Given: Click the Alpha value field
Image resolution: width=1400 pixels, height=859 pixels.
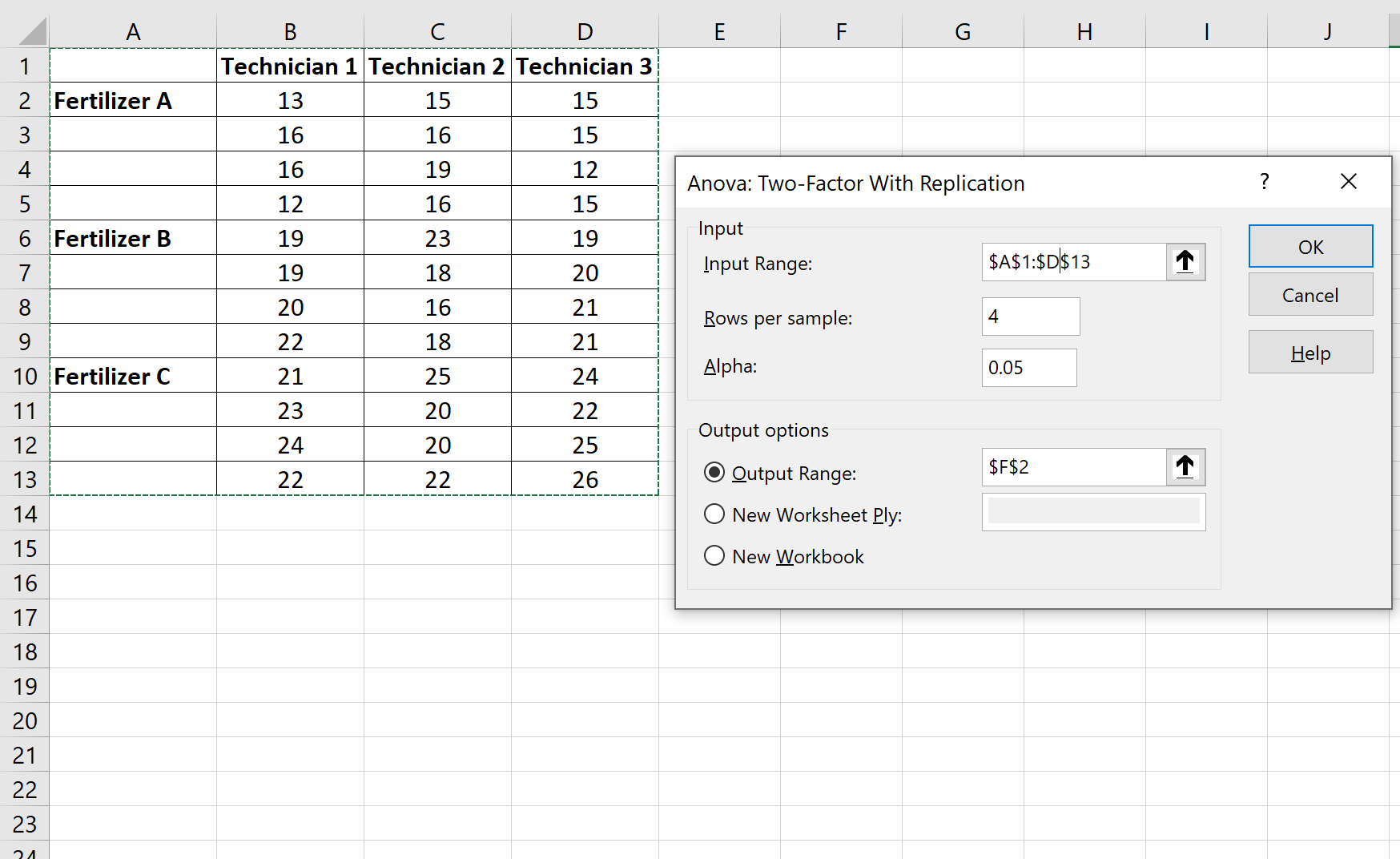Looking at the screenshot, I should tap(1029, 368).
